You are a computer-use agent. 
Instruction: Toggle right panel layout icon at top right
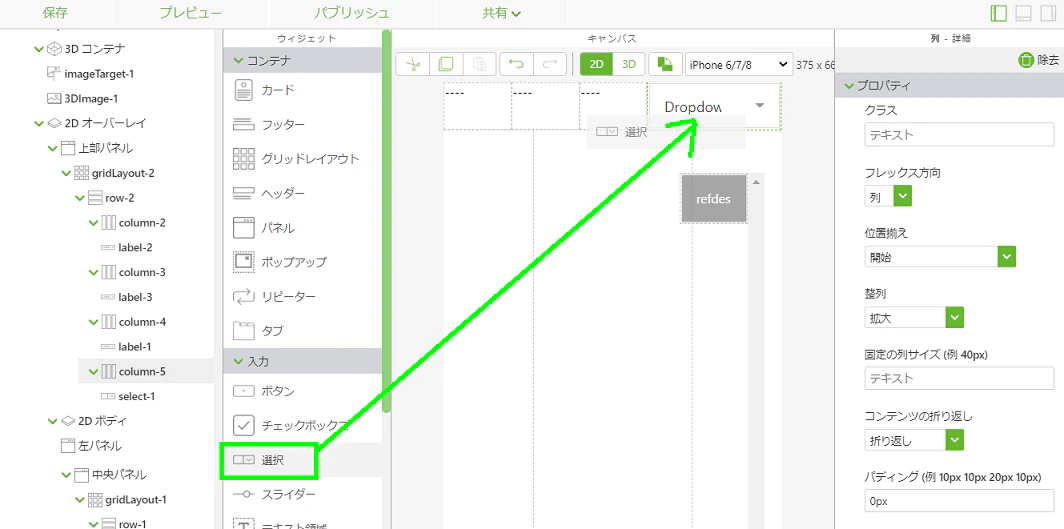coord(1048,14)
